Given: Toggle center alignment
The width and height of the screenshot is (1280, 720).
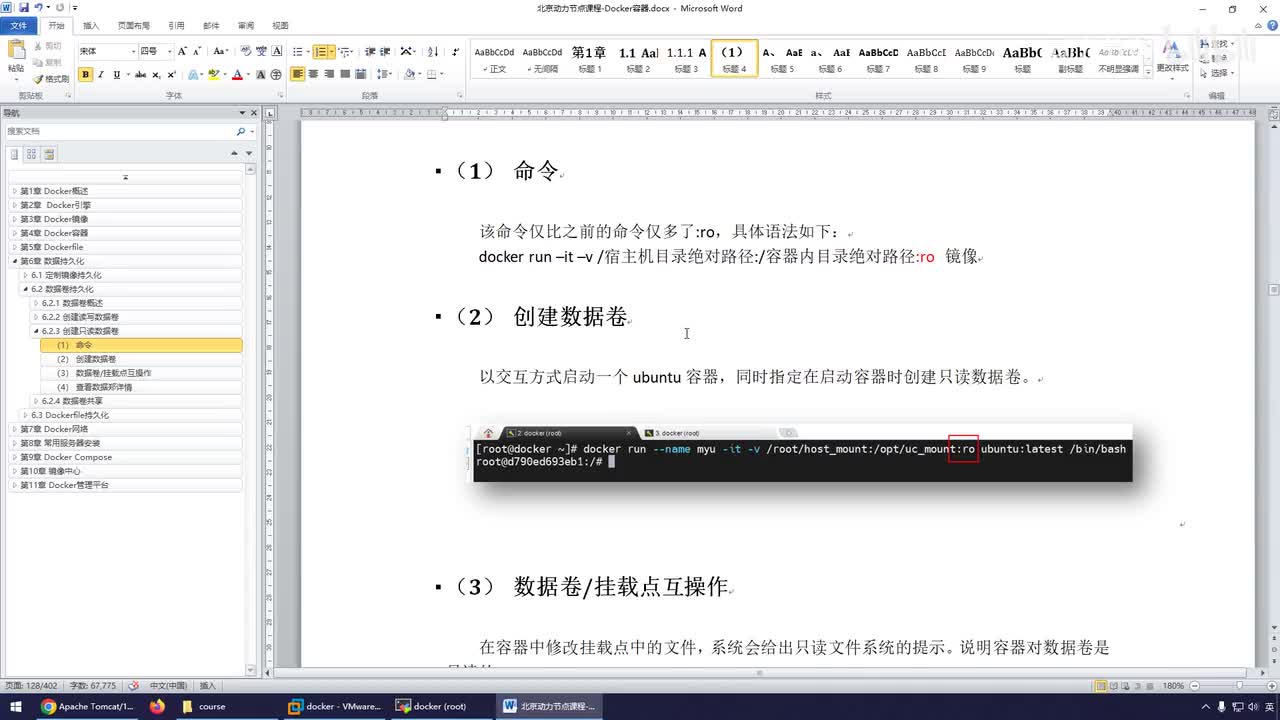Looking at the screenshot, I should 314,74.
